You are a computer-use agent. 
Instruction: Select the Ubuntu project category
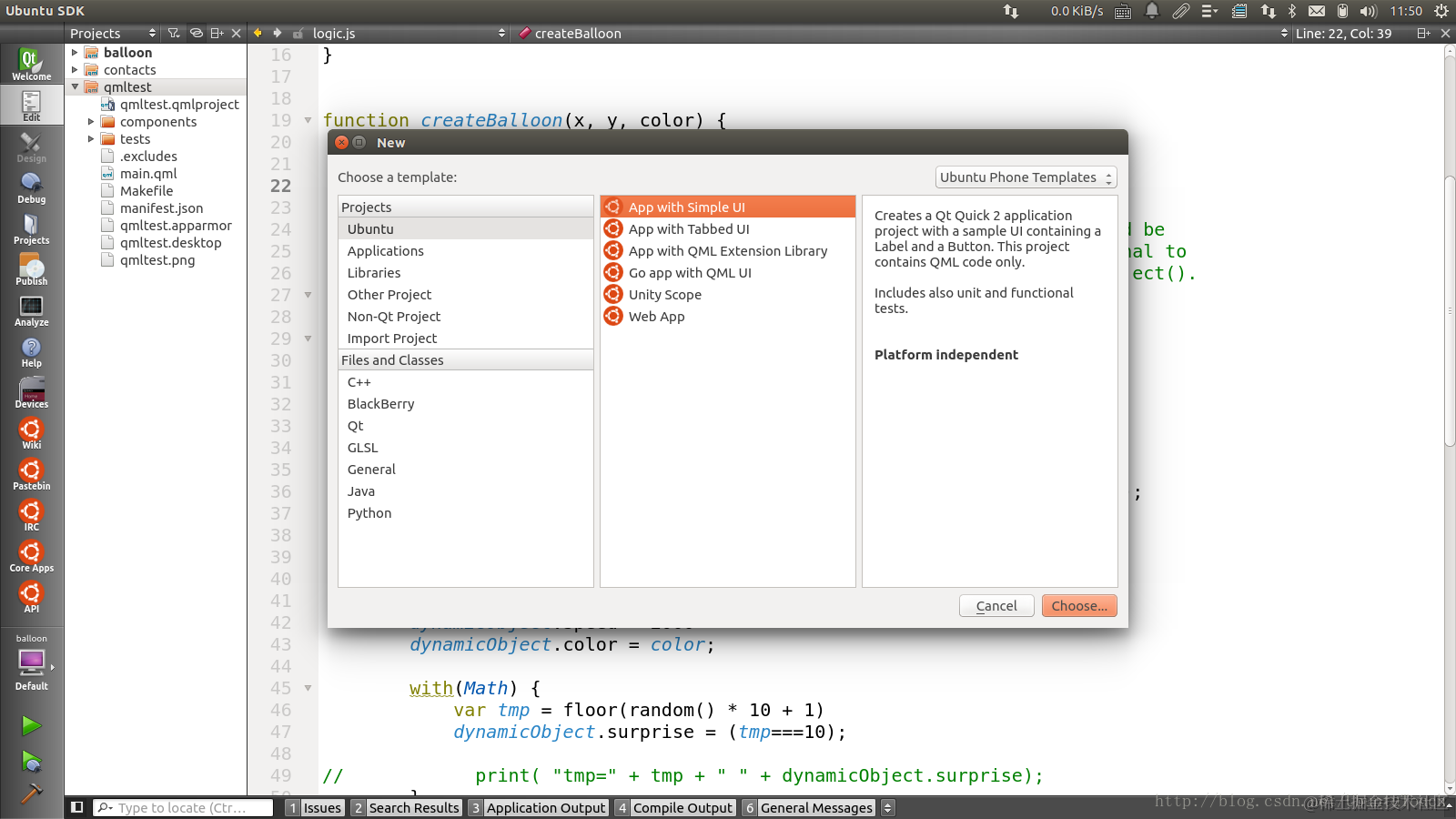pos(466,229)
